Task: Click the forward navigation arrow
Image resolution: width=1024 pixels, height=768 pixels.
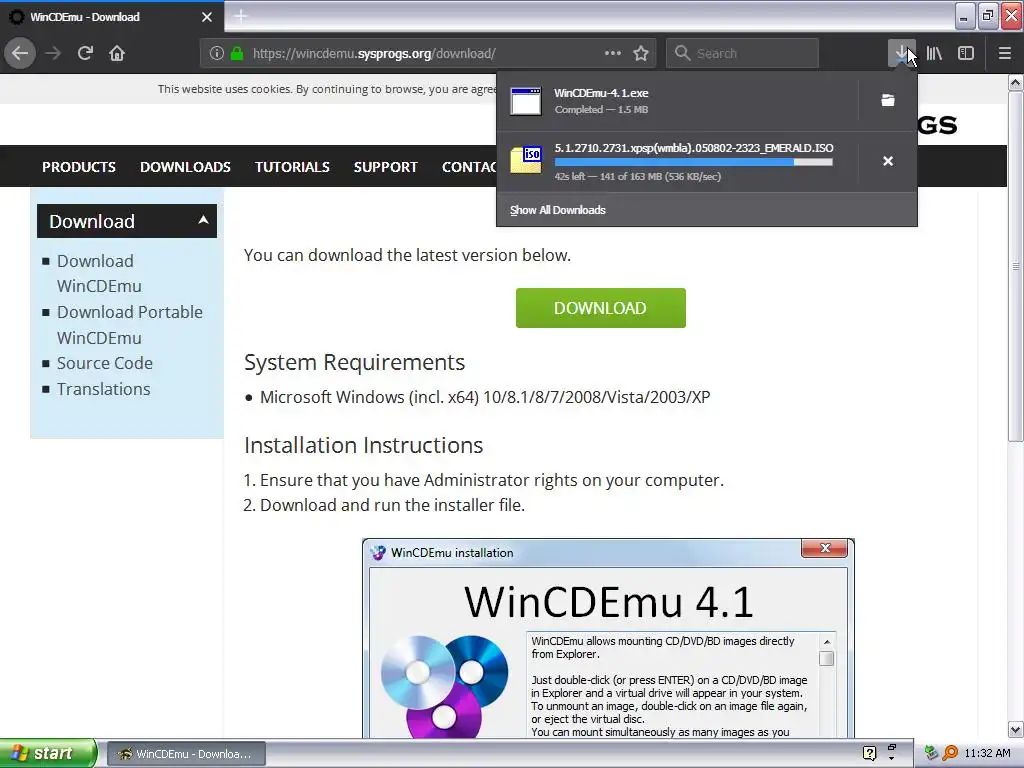Action: (x=53, y=53)
